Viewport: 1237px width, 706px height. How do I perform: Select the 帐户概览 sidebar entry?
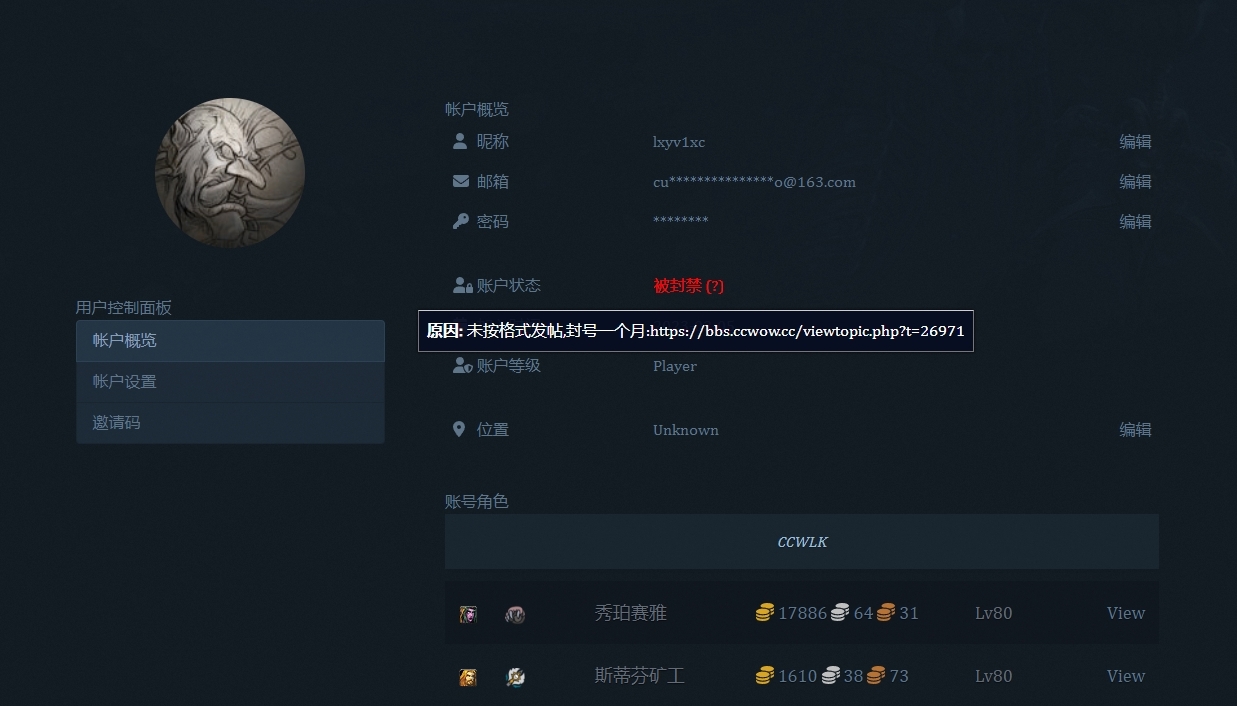[x=230, y=340]
